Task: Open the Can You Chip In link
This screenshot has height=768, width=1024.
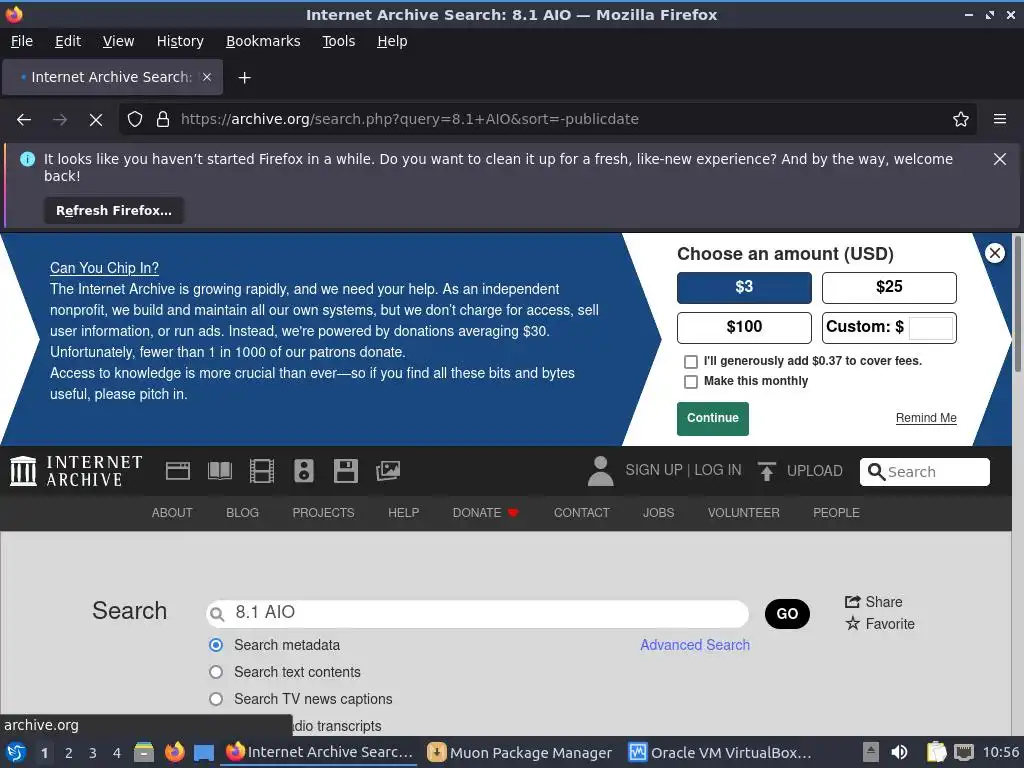Action: click(104, 268)
